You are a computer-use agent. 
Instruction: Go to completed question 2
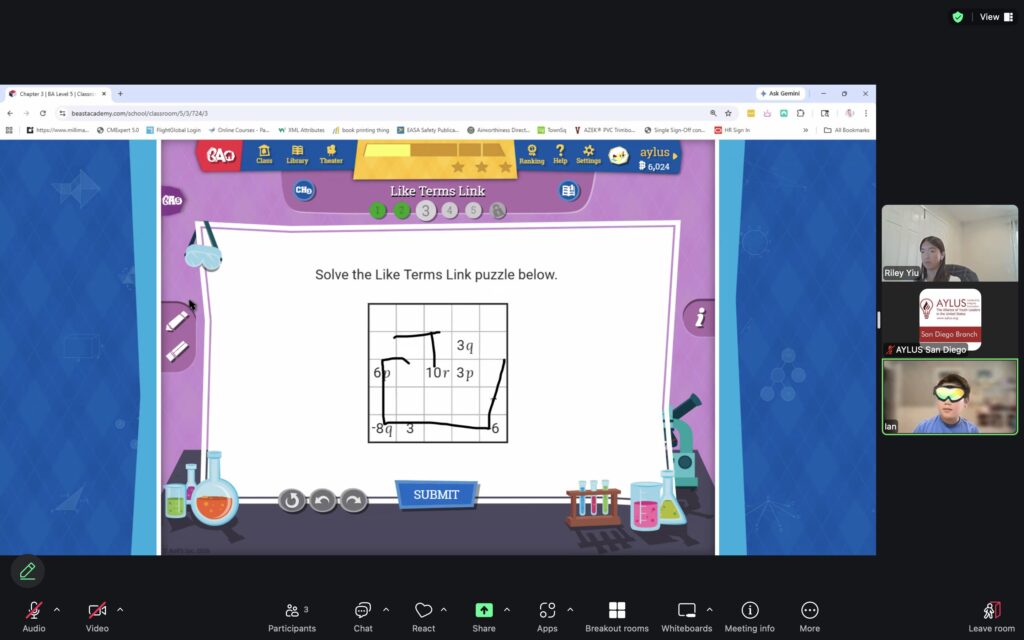tap(401, 210)
